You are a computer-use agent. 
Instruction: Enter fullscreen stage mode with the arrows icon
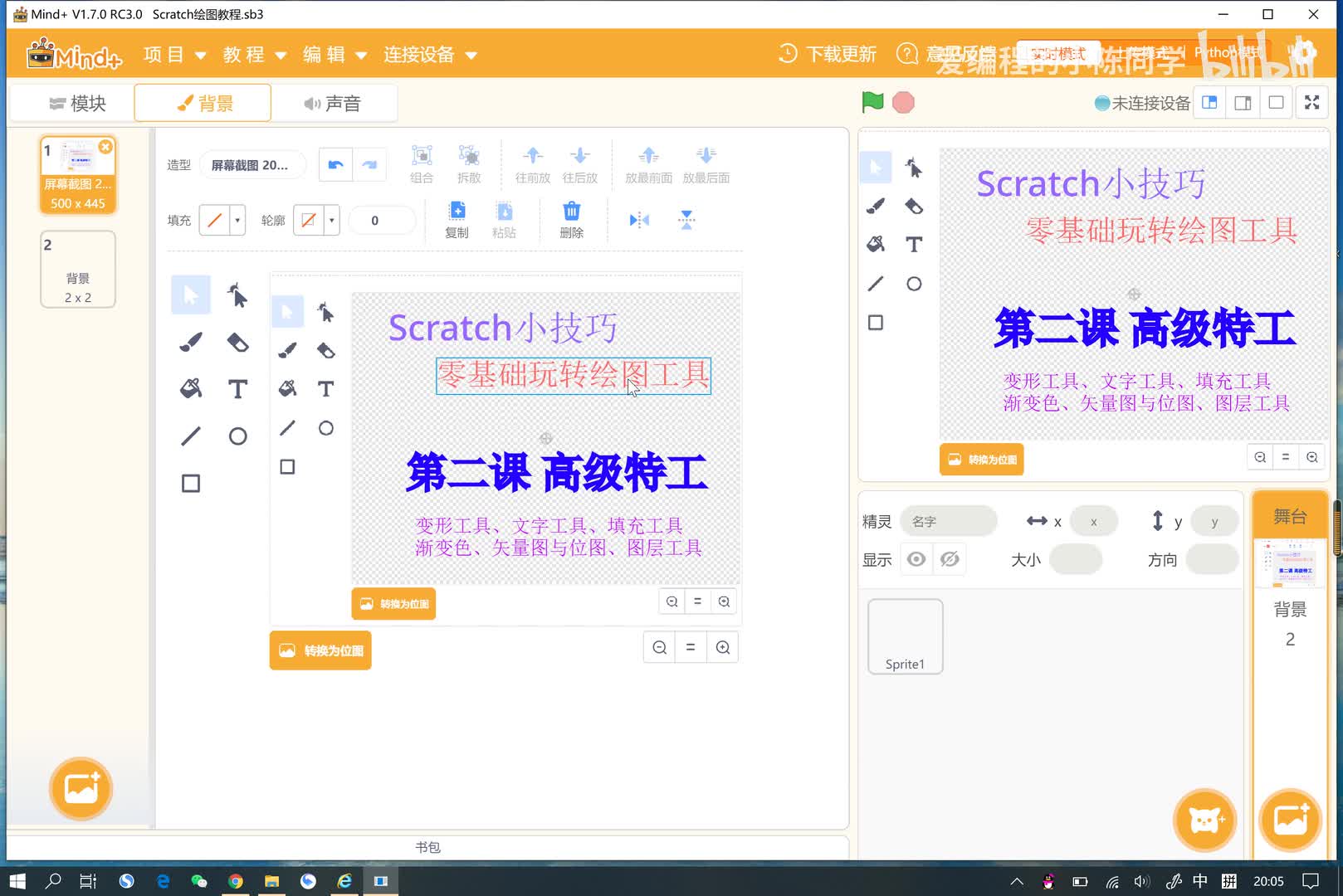click(x=1311, y=102)
